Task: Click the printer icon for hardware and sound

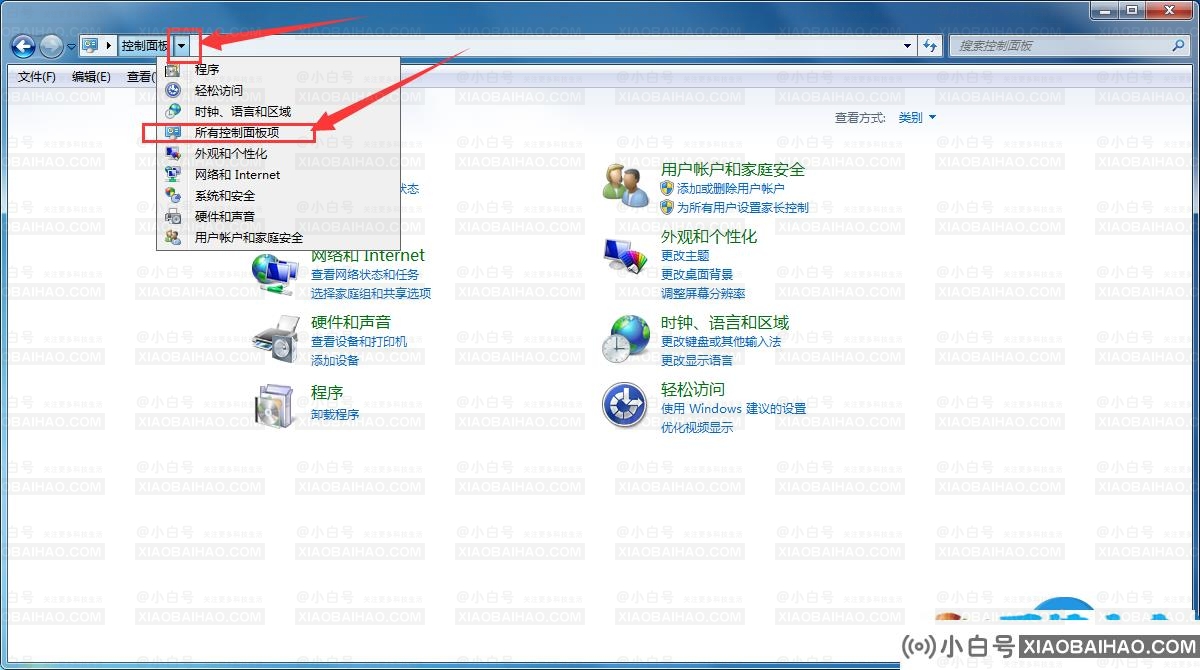Action: coord(275,338)
